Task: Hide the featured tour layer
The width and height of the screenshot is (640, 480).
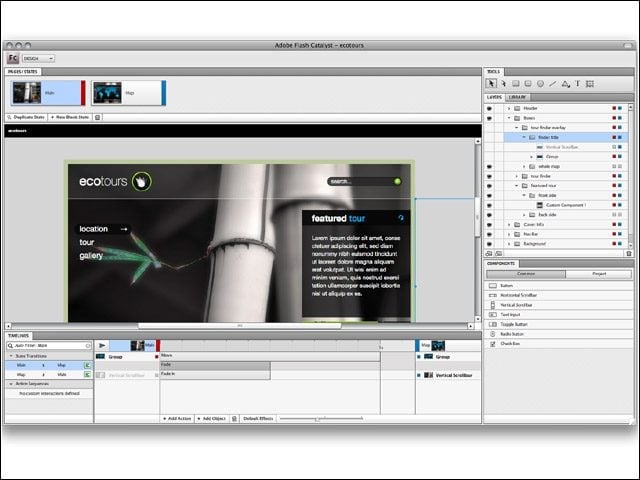Action: coord(489,186)
